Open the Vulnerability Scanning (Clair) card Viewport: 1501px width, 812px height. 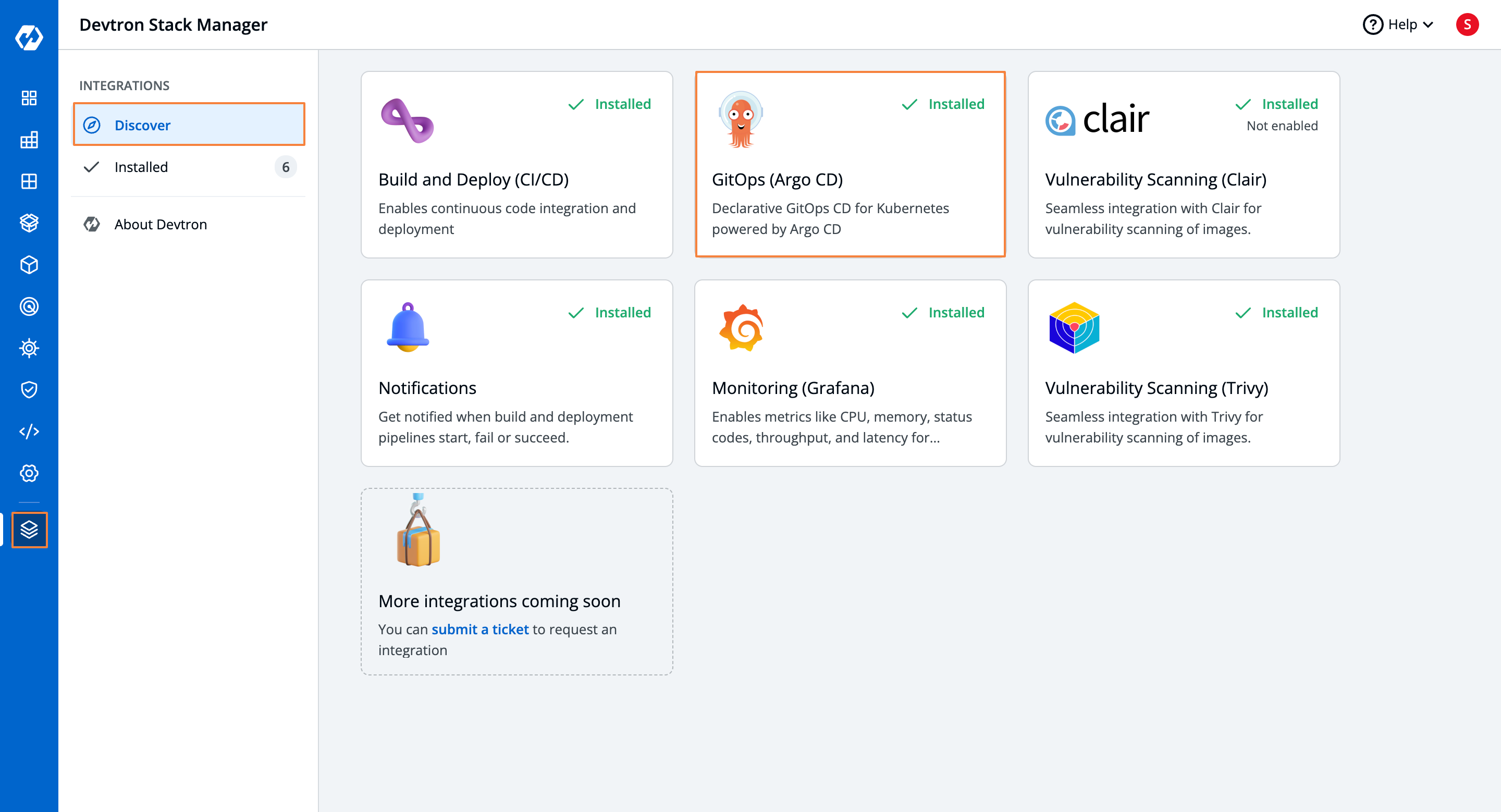pyautogui.click(x=1184, y=165)
